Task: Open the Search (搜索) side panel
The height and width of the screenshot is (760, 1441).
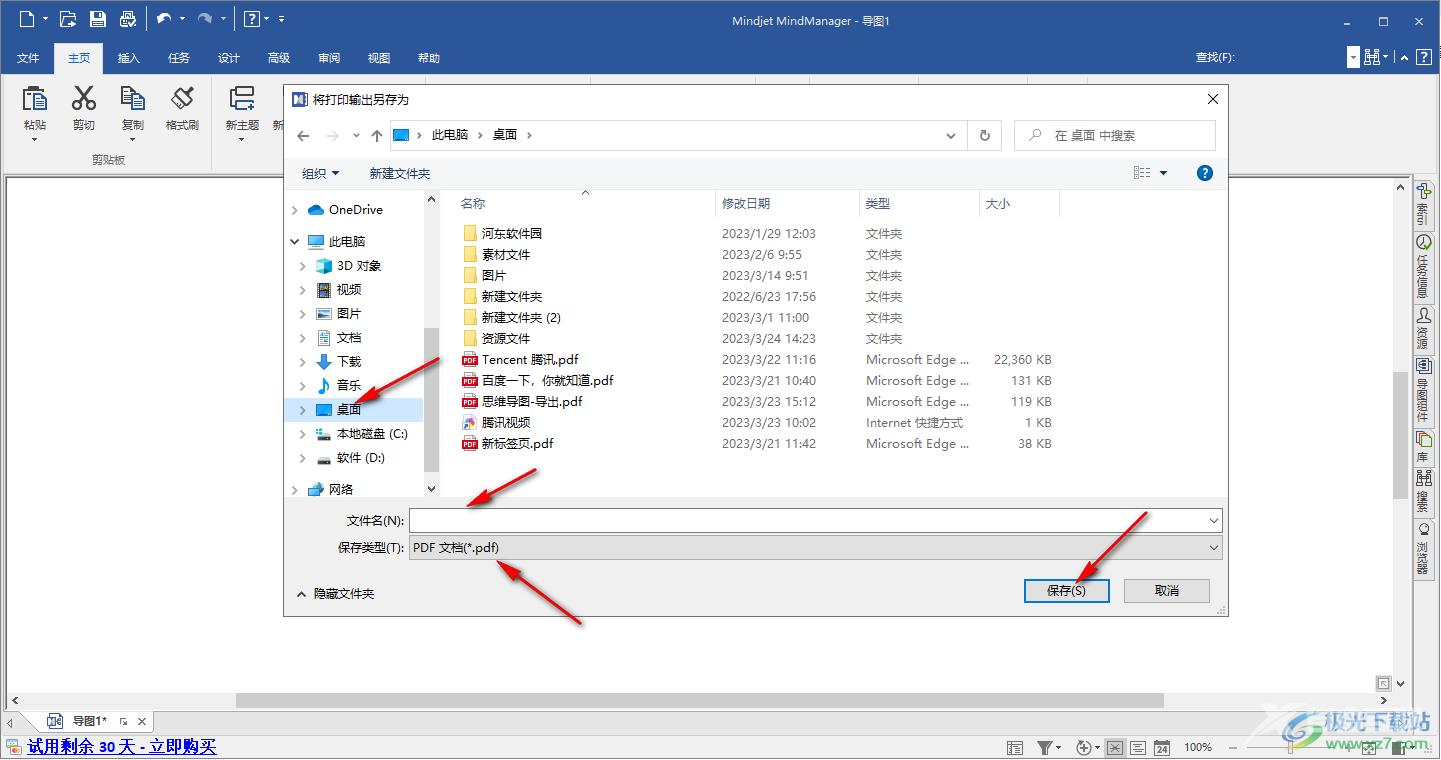Action: (x=1423, y=491)
